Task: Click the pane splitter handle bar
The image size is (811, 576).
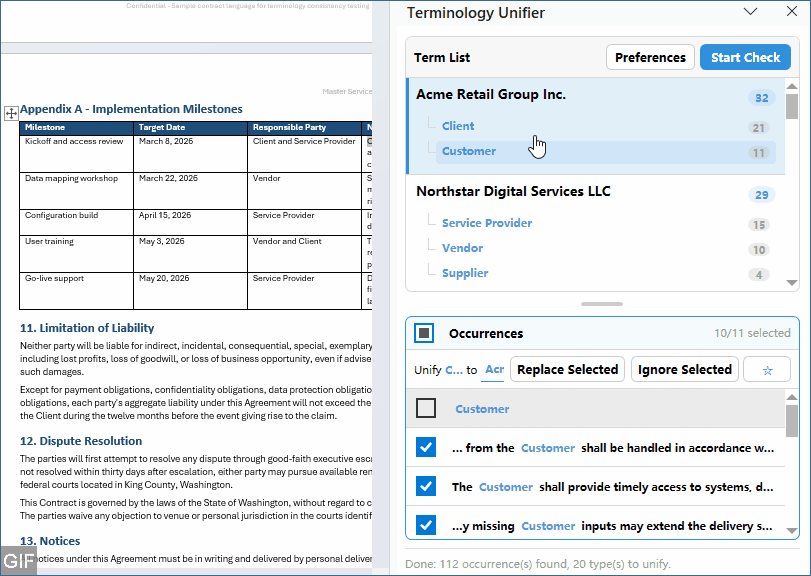Action: pos(602,304)
